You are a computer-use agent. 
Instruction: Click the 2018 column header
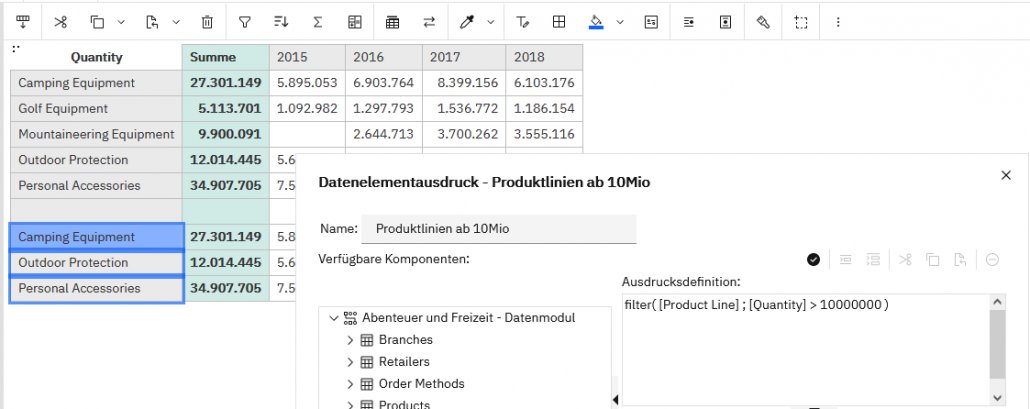point(544,57)
